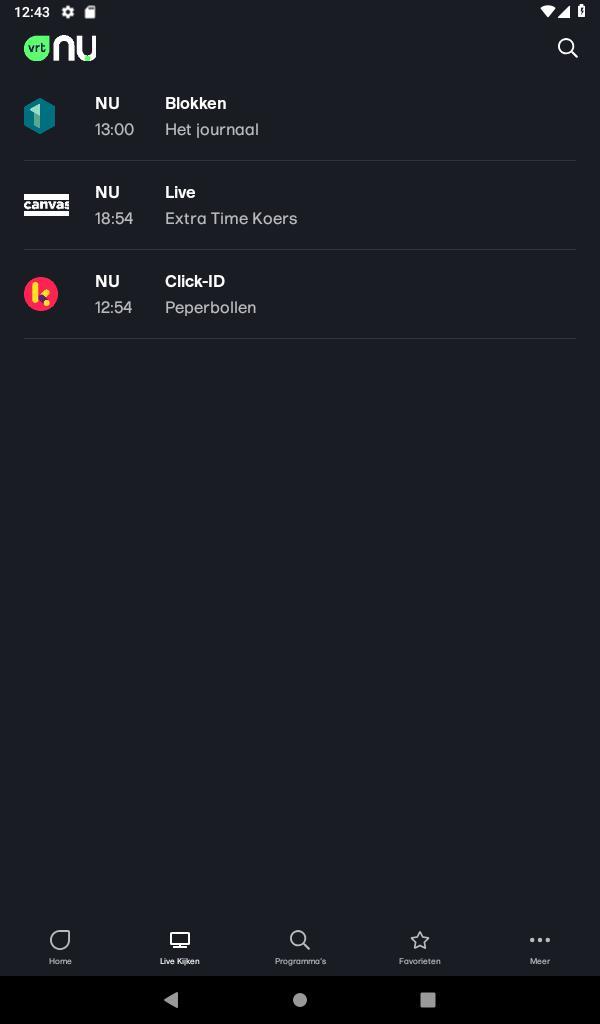Screen dimensions: 600x1024
Task: Watch Click-ID live on Ketnet
Action: pyautogui.click(x=195, y=281)
